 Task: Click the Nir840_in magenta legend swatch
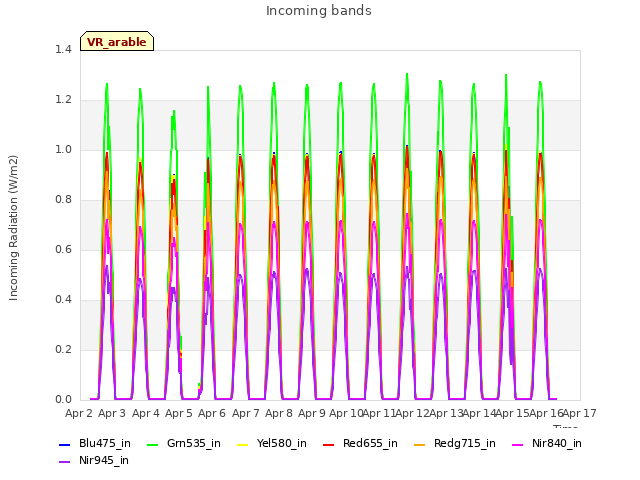[x=518, y=444]
